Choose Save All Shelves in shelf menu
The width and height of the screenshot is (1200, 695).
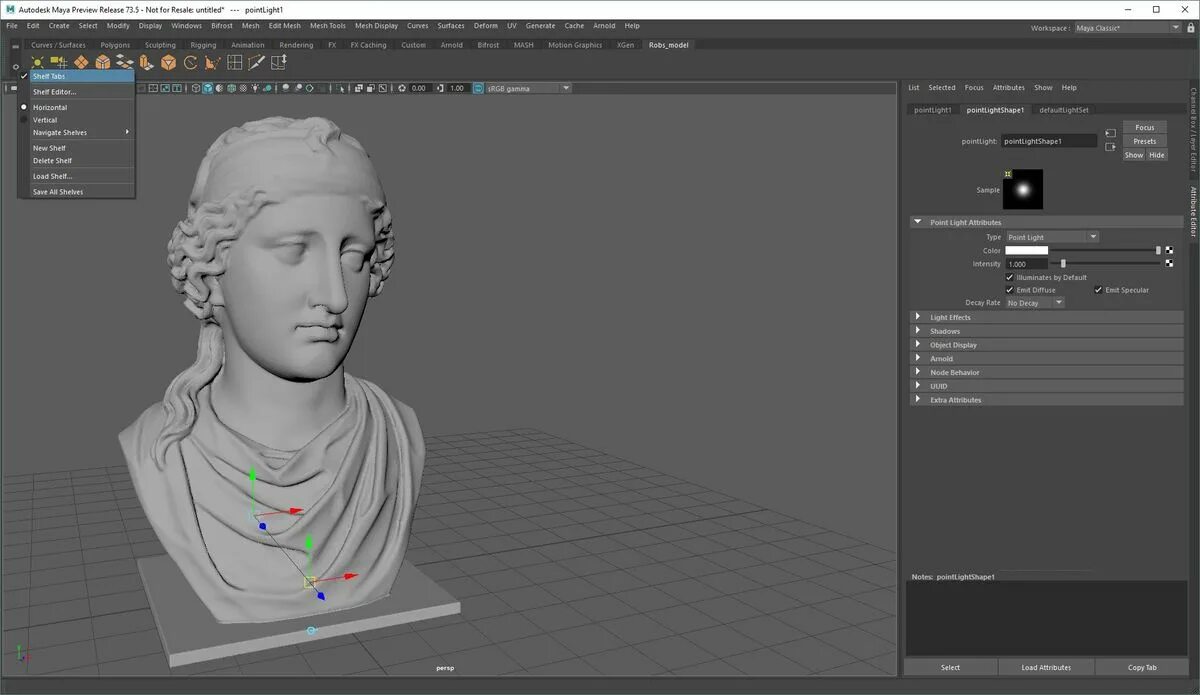[x=75, y=192]
